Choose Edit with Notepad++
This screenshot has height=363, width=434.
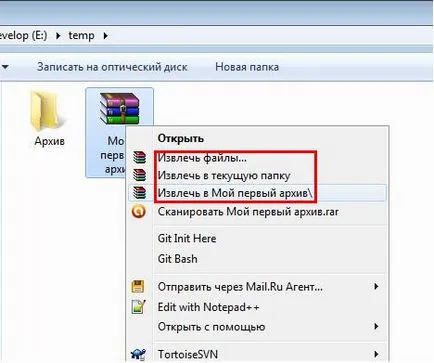coord(257,307)
